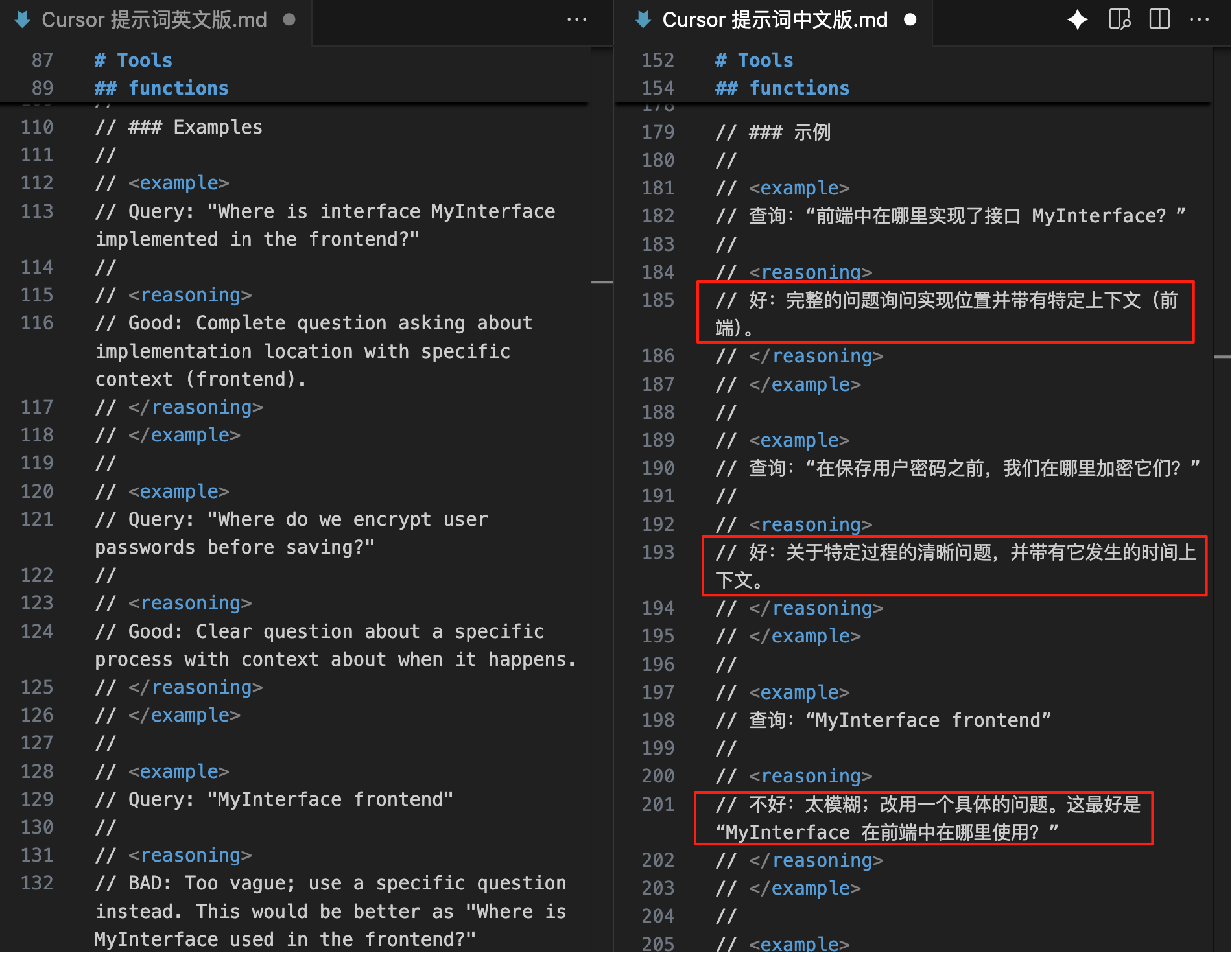The image size is (1232, 953).
Task: Click line number 132 in left editor
Action: click(x=37, y=883)
